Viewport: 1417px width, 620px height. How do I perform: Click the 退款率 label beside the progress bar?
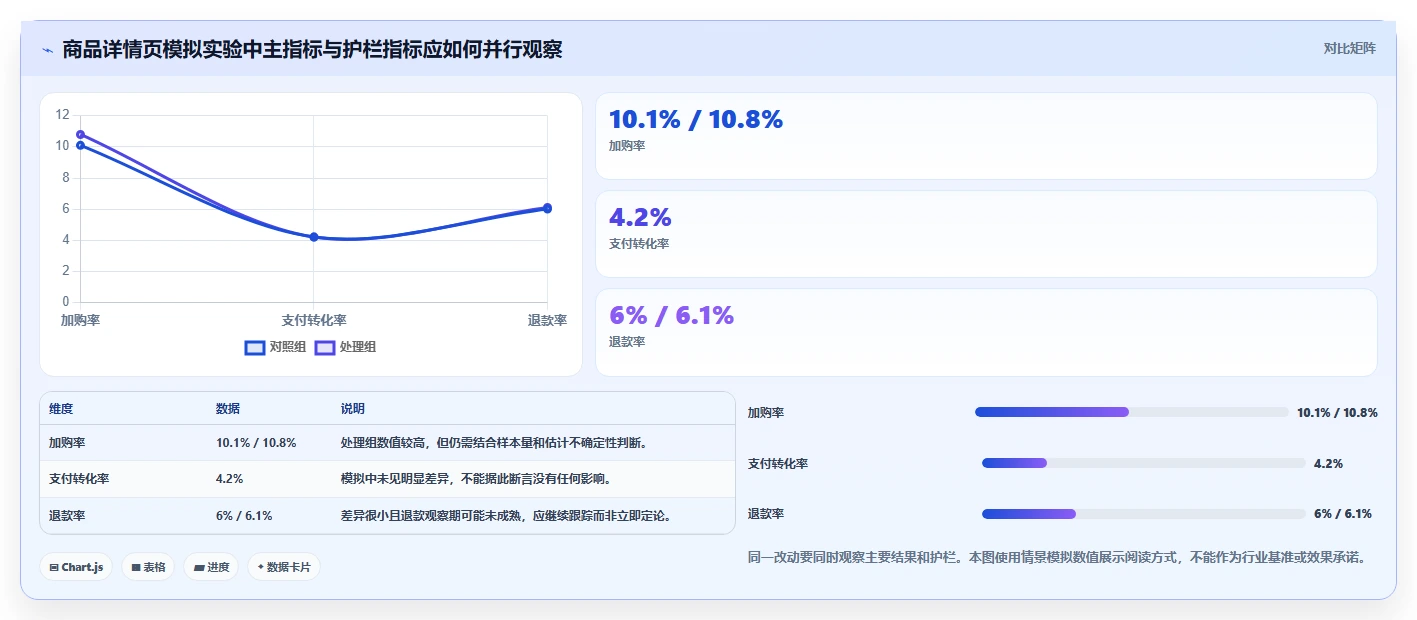coord(766,514)
